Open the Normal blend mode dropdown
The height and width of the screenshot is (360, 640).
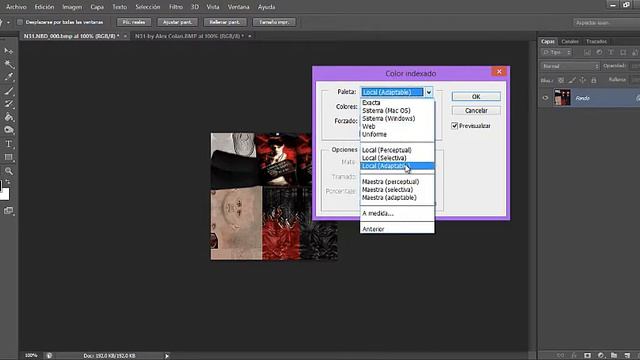pyautogui.click(x=570, y=66)
